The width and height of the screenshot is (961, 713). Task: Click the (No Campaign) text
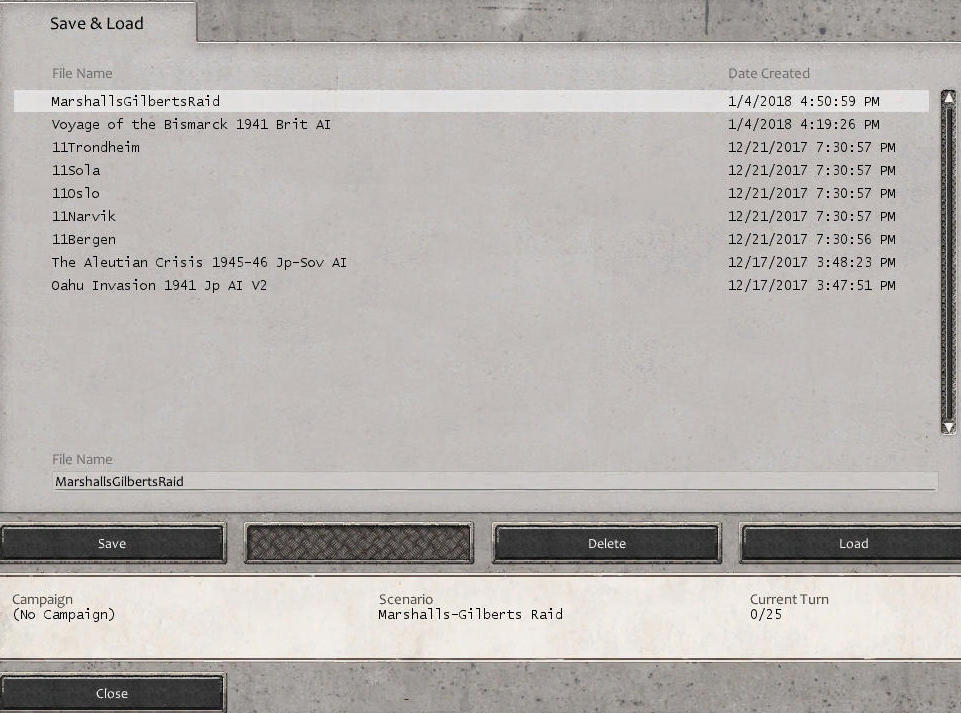click(x=64, y=614)
